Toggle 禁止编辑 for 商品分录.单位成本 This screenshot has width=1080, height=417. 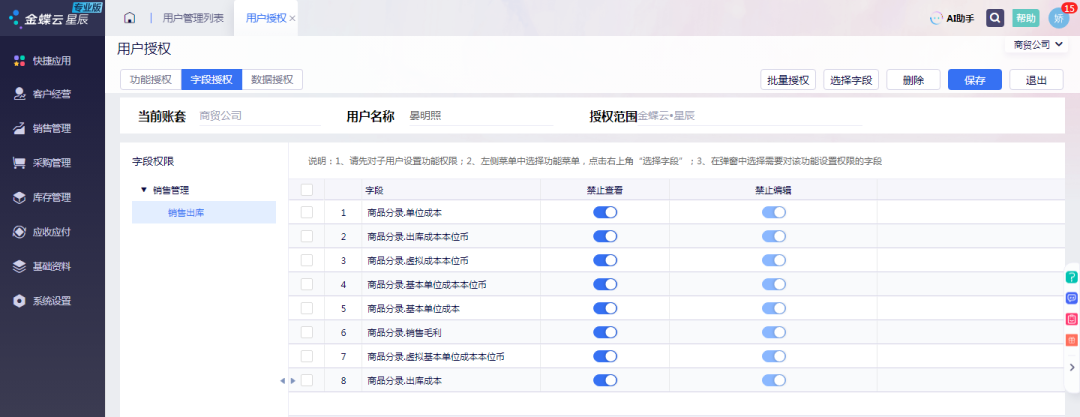[773, 212]
